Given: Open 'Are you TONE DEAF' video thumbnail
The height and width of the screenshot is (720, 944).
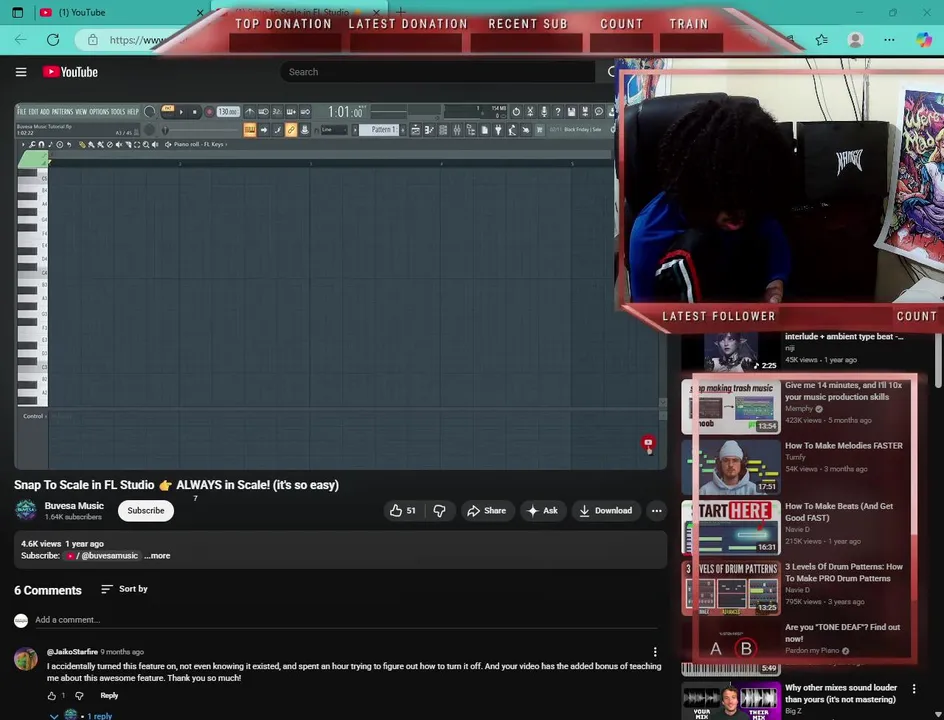Looking at the screenshot, I should (x=731, y=649).
